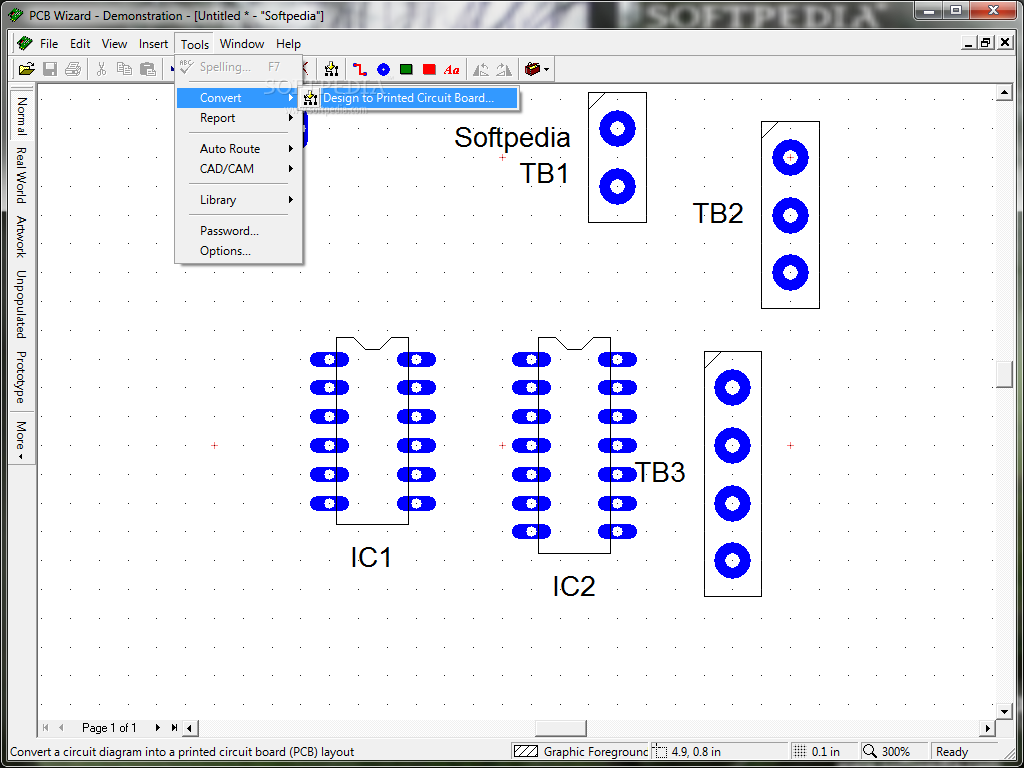Click the Paste clipboard icon
1024x768 pixels.
(148, 69)
